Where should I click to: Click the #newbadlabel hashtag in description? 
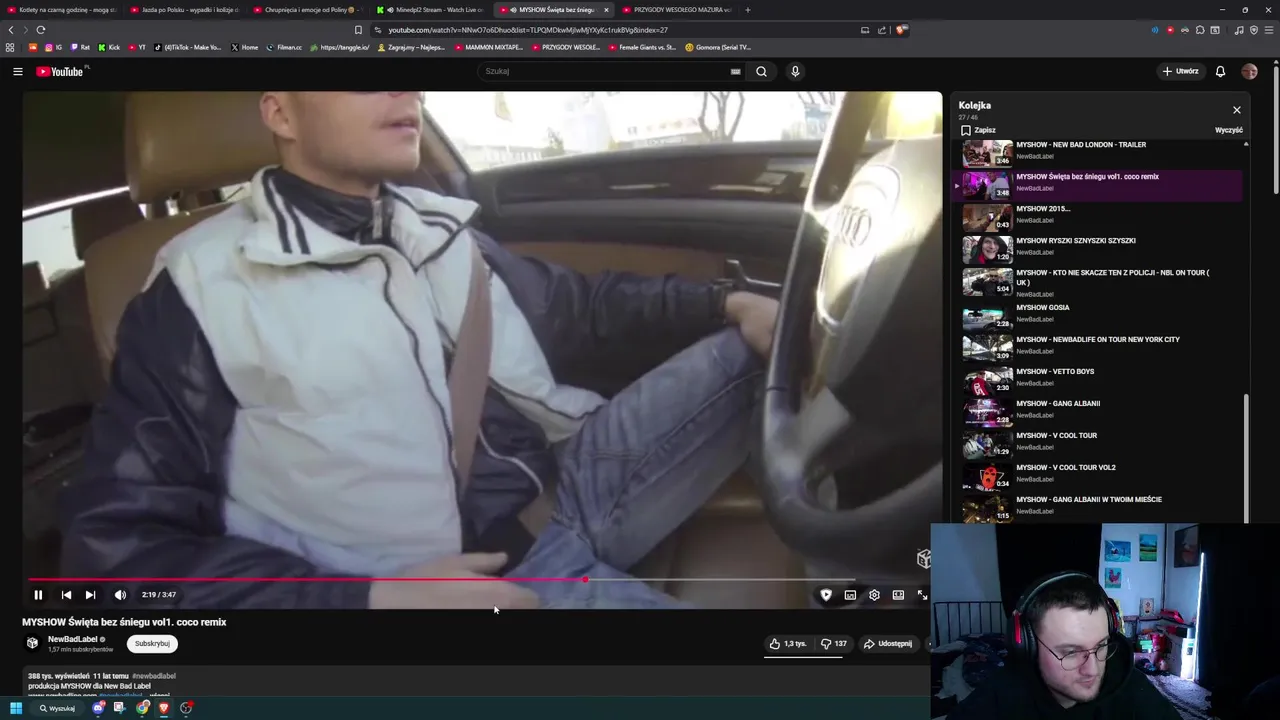154,676
